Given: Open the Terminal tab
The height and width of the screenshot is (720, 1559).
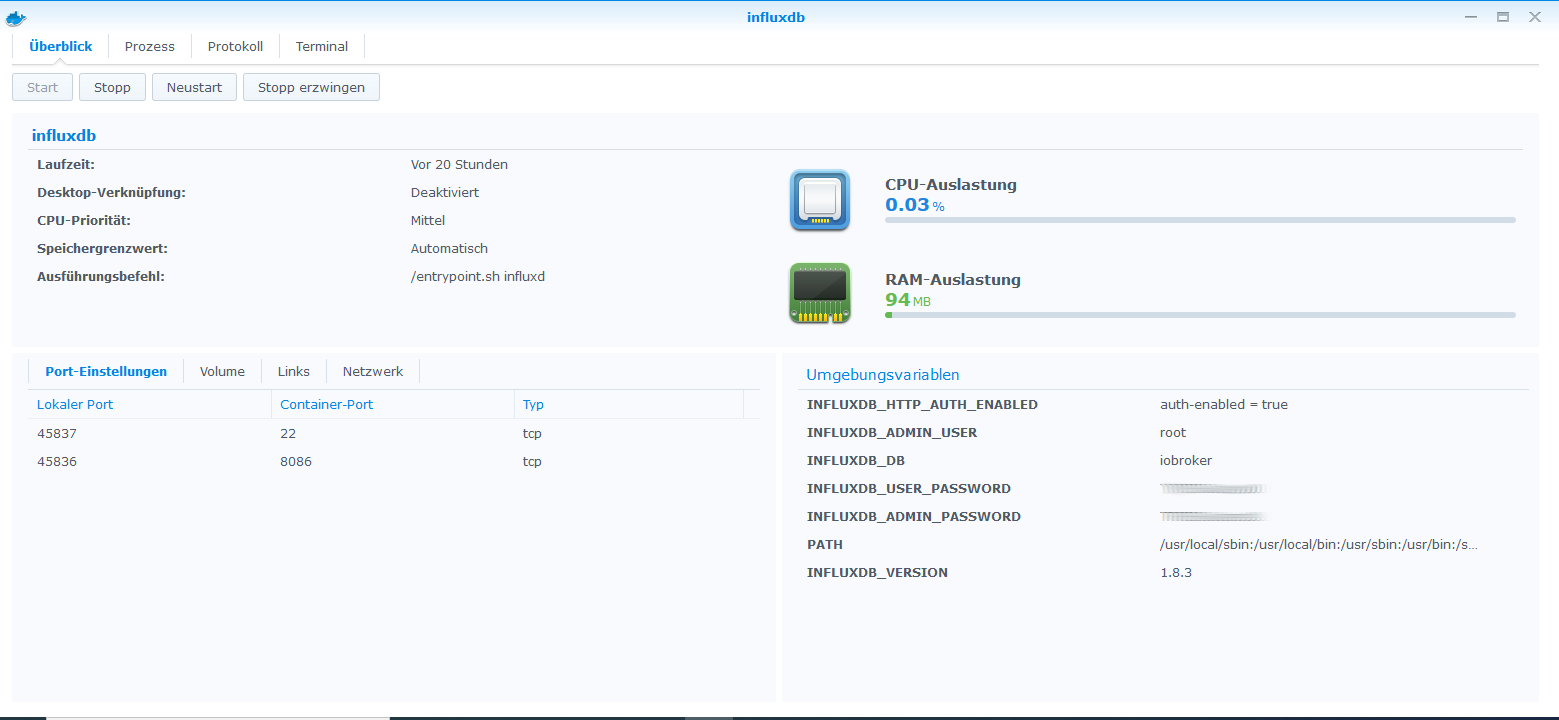Looking at the screenshot, I should coord(322,46).
